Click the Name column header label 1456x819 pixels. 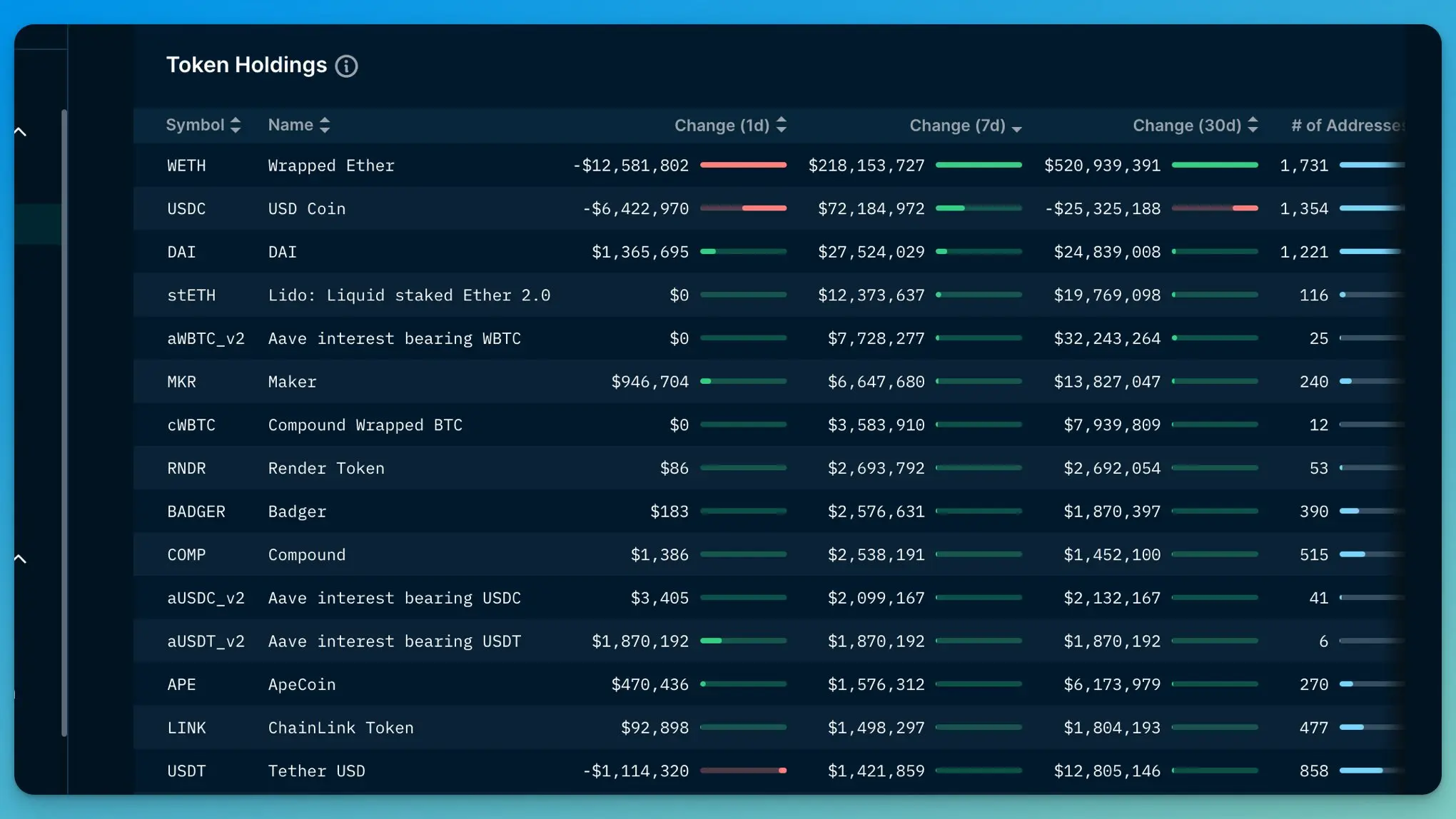(290, 125)
